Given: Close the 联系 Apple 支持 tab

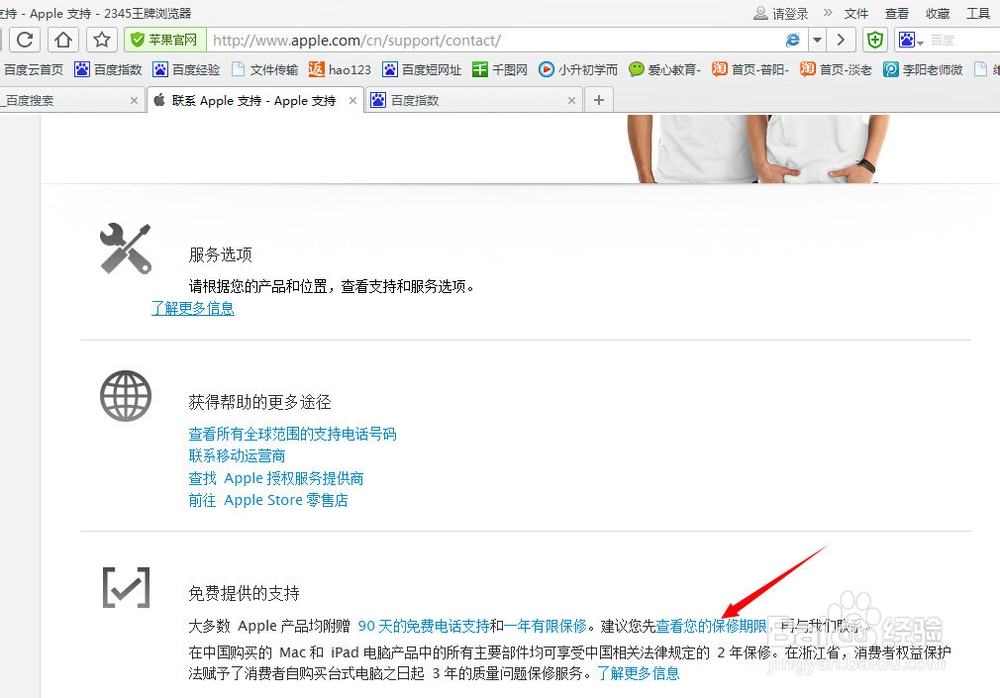Looking at the screenshot, I should coord(353,101).
